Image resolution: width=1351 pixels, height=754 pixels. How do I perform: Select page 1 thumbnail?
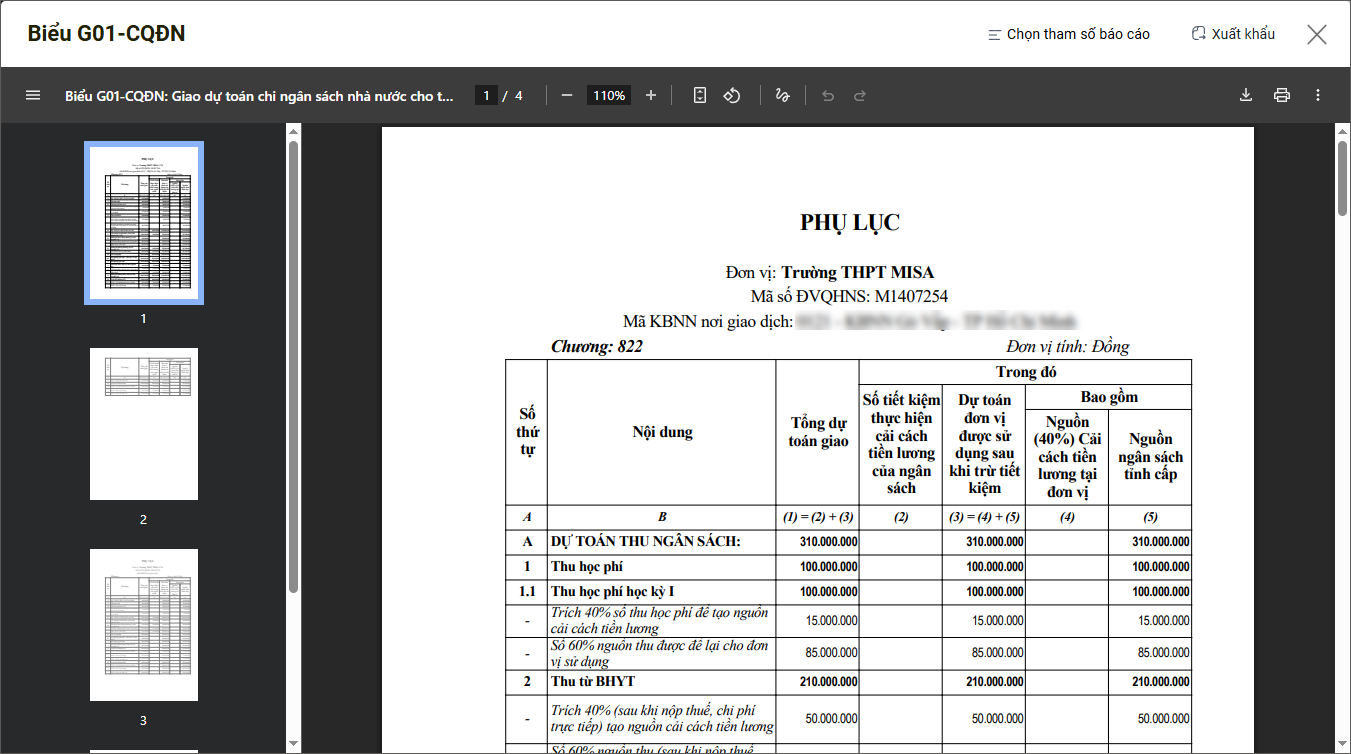pos(144,222)
